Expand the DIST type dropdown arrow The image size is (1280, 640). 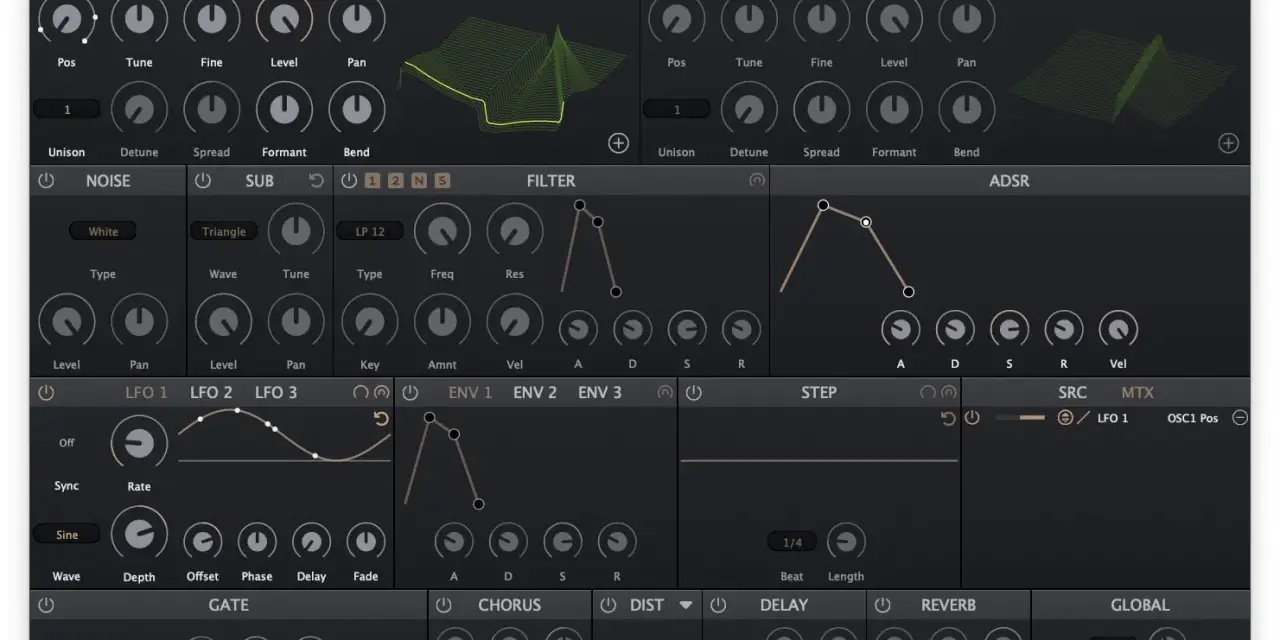[686, 605]
